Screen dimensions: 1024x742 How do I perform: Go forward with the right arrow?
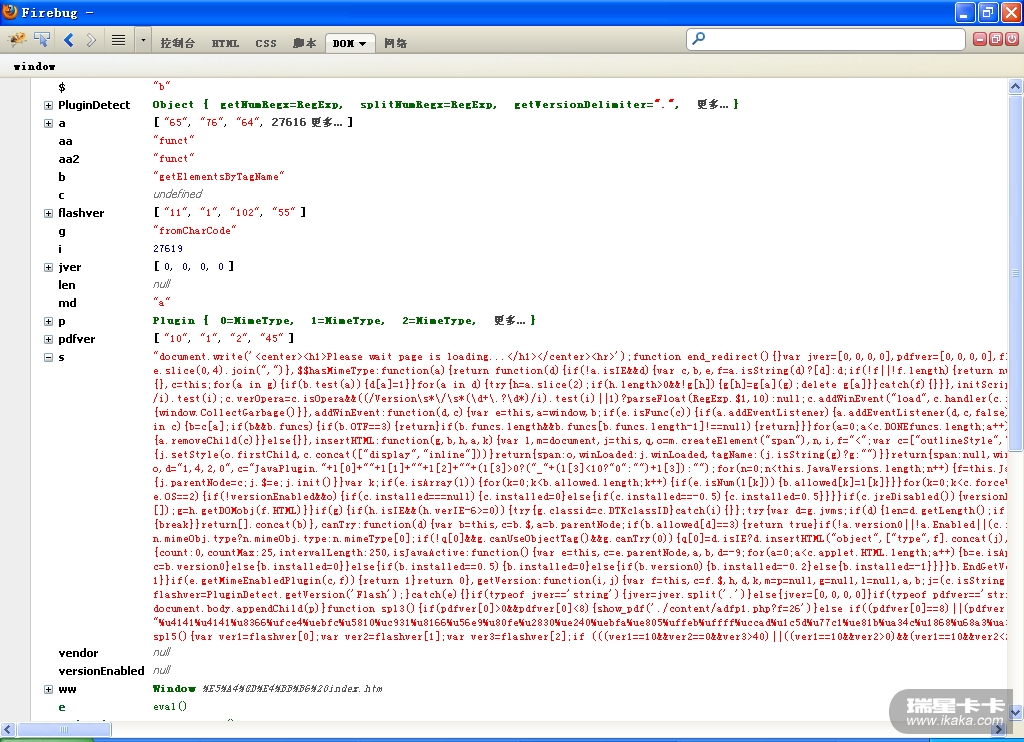[91, 40]
